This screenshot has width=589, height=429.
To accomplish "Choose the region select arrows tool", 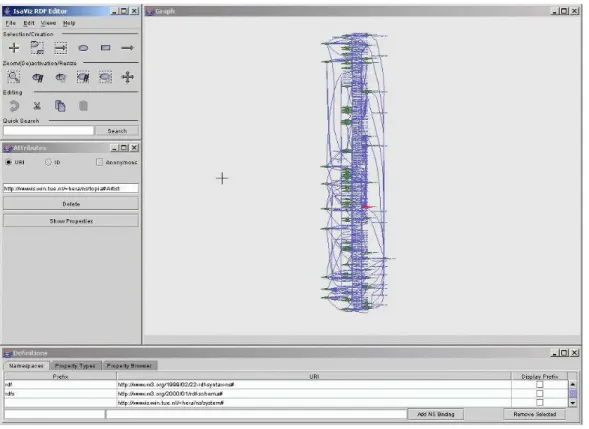I will pyautogui.click(x=60, y=48).
